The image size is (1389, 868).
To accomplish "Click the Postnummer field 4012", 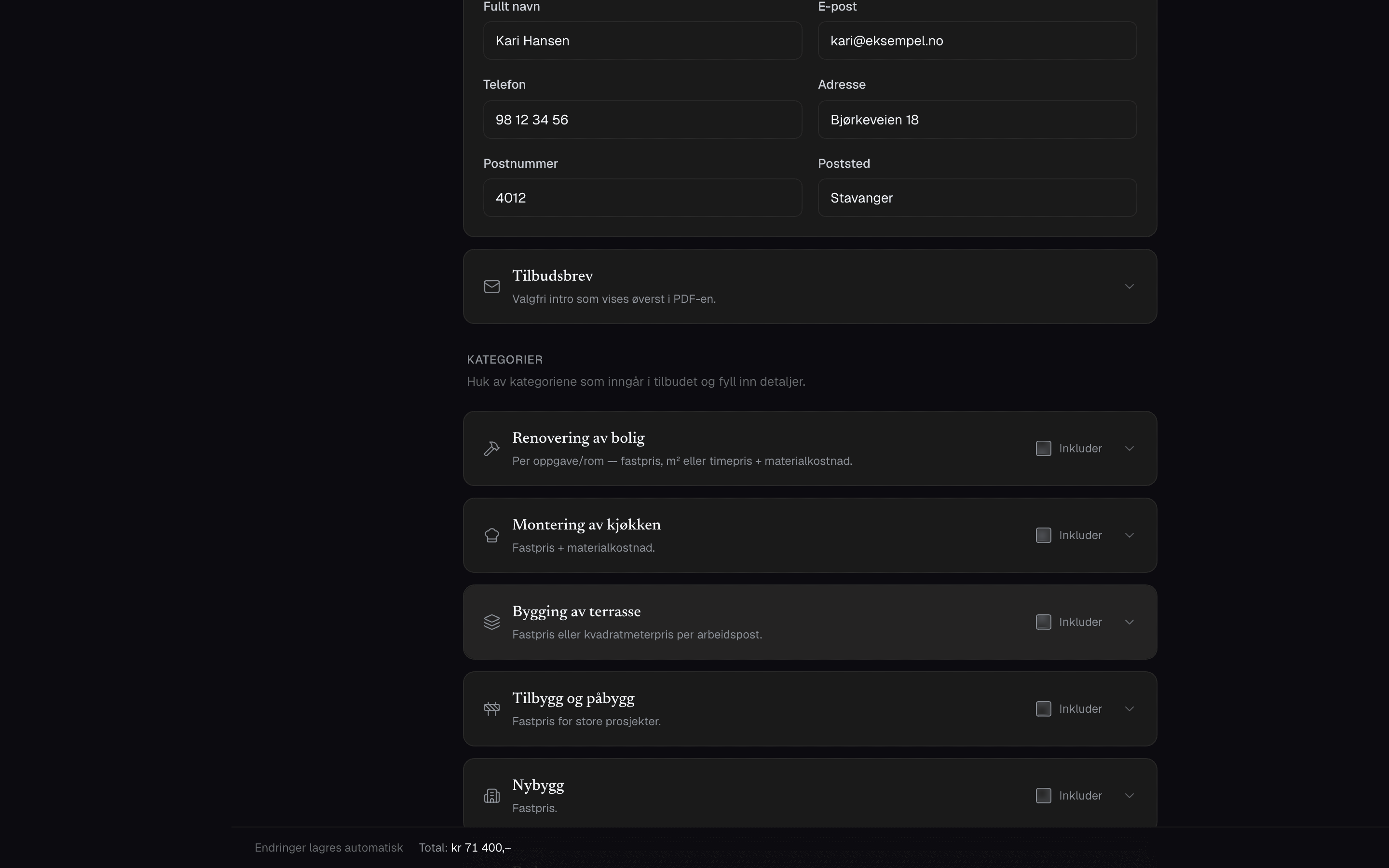I will tap(642, 198).
